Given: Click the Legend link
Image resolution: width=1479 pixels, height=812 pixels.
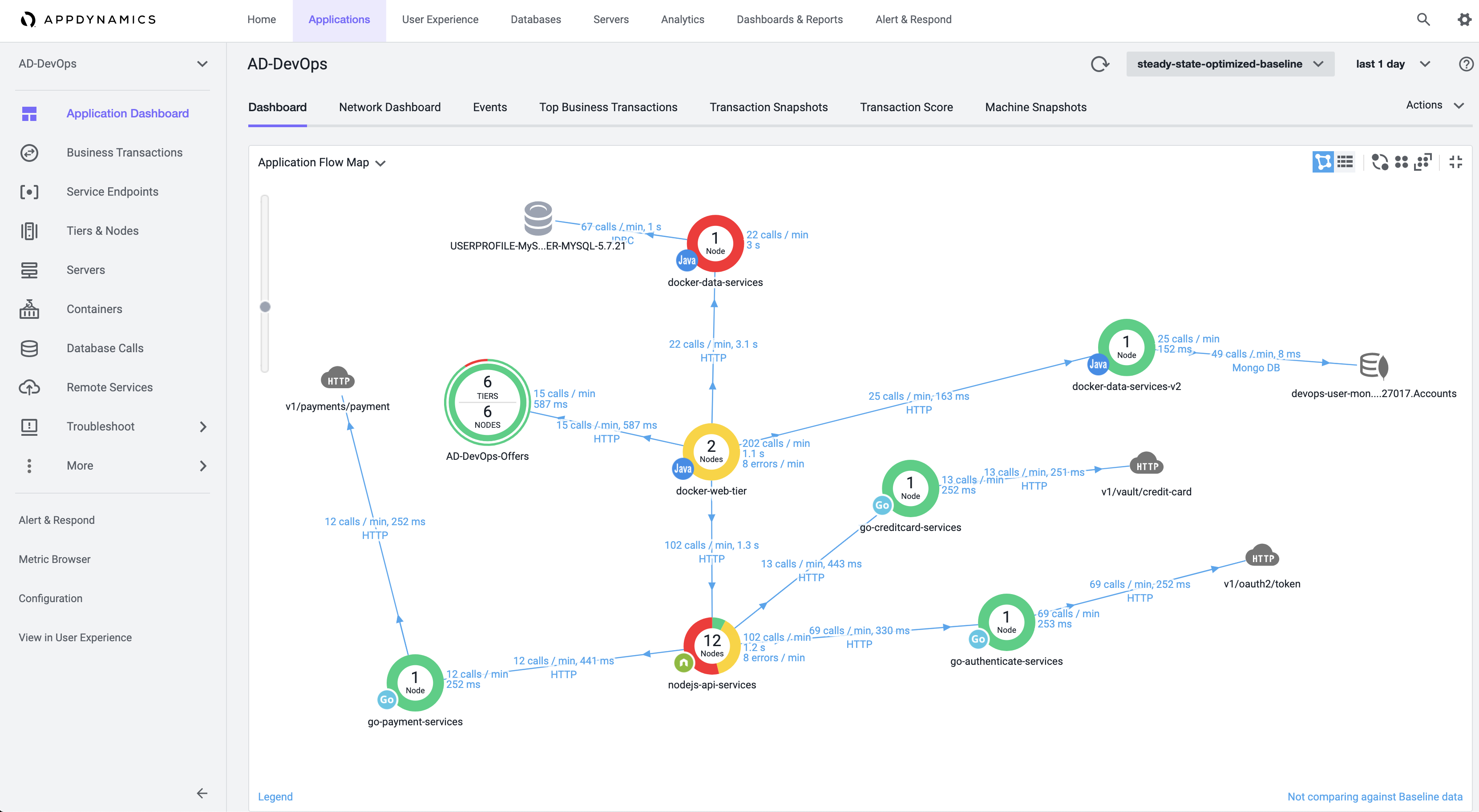Looking at the screenshot, I should [275, 796].
